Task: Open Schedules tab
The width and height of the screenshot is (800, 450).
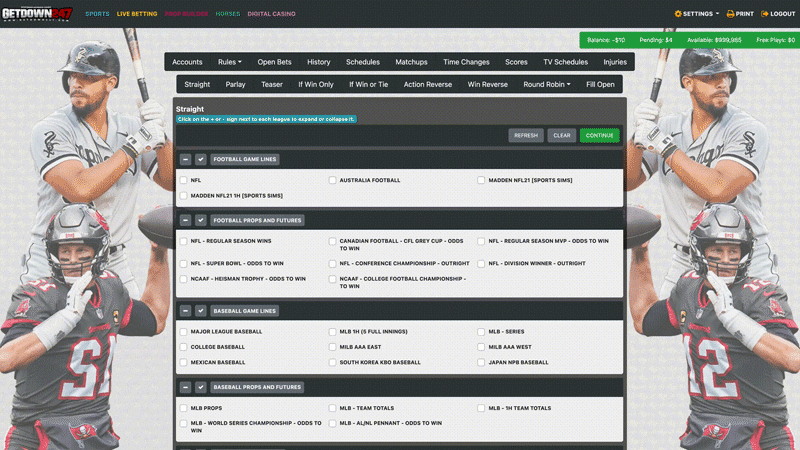Action: click(x=363, y=62)
